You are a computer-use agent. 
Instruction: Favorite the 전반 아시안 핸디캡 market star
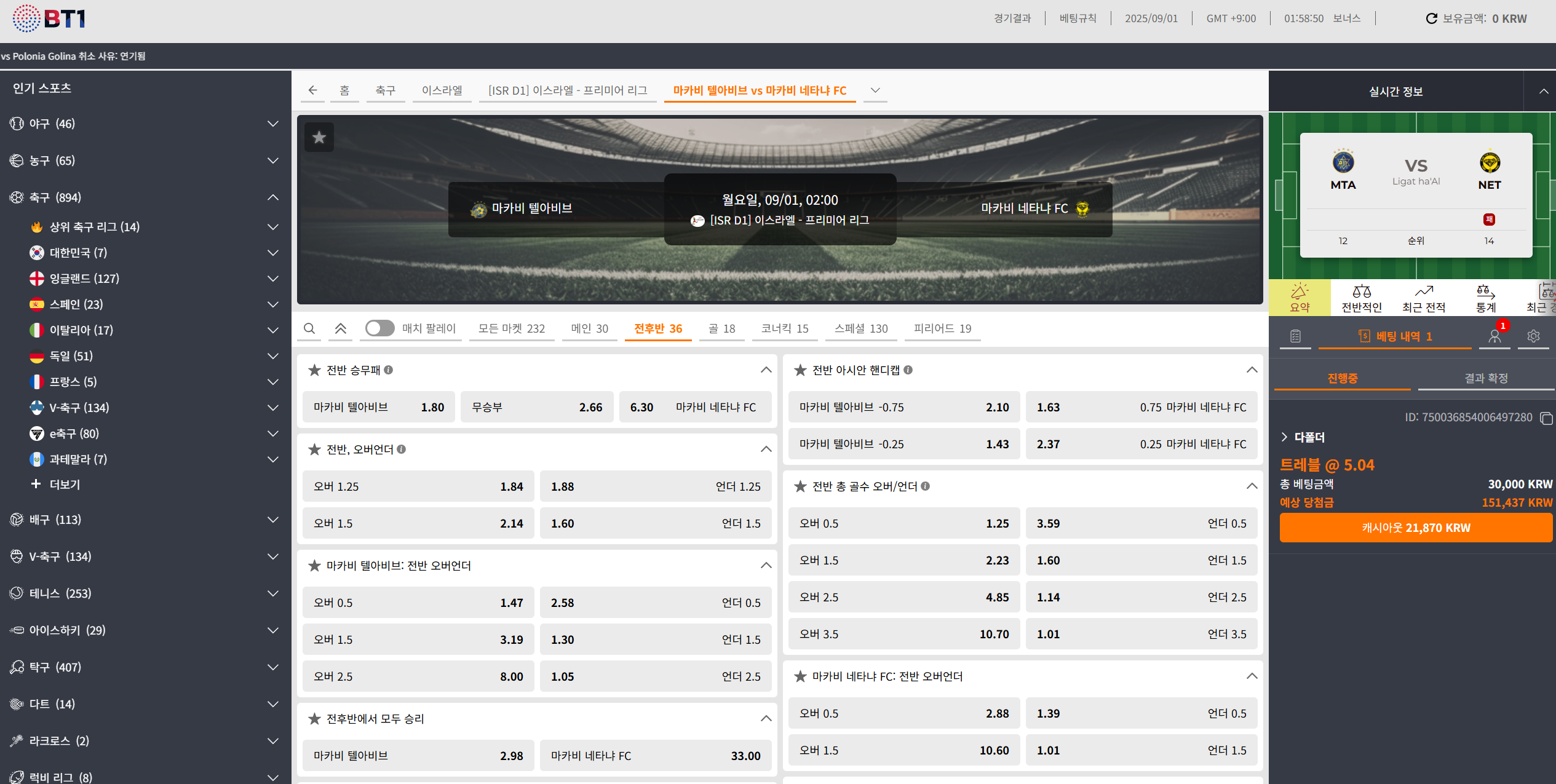coord(800,370)
